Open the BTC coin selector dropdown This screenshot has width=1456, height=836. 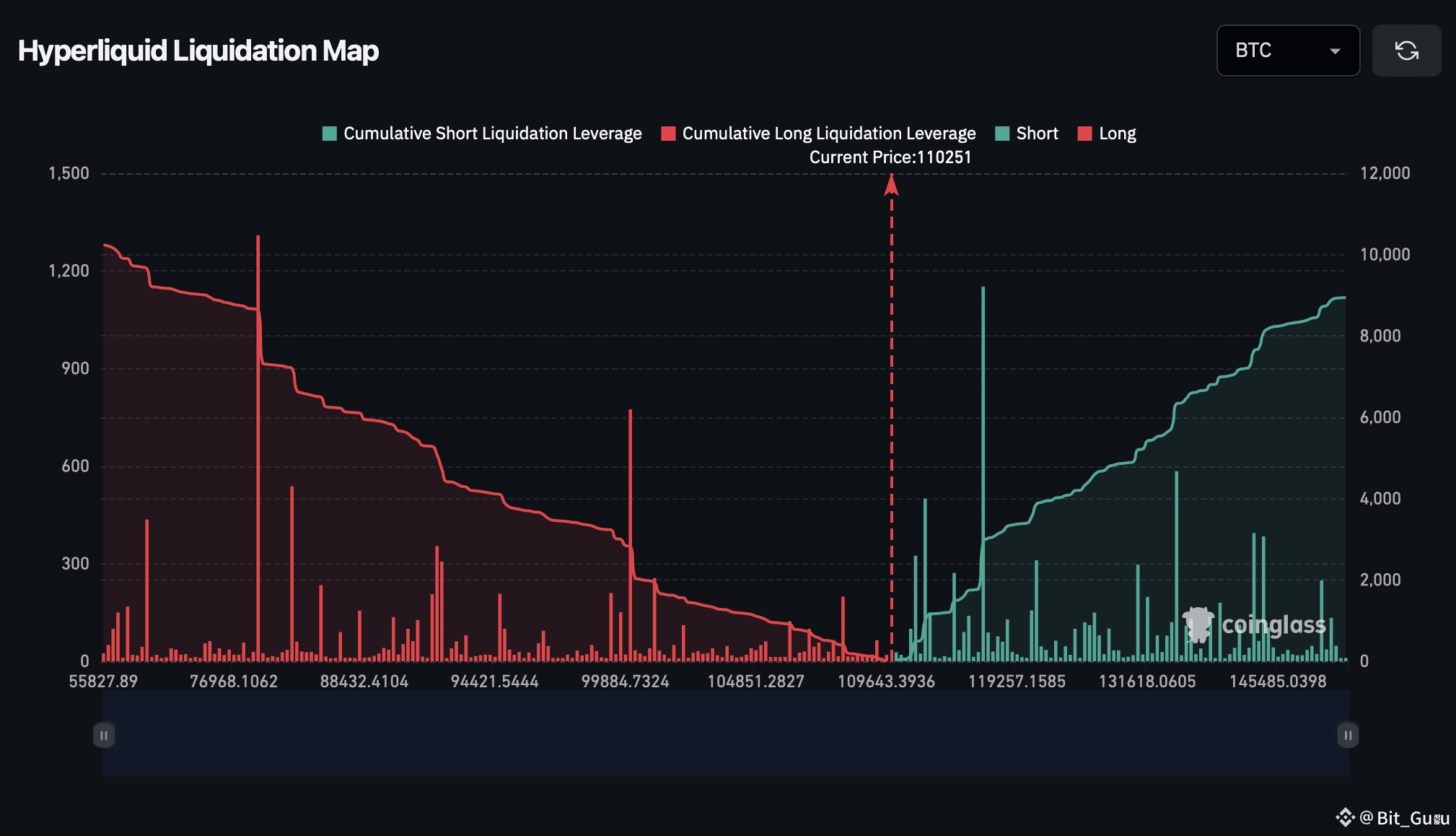tap(1288, 51)
